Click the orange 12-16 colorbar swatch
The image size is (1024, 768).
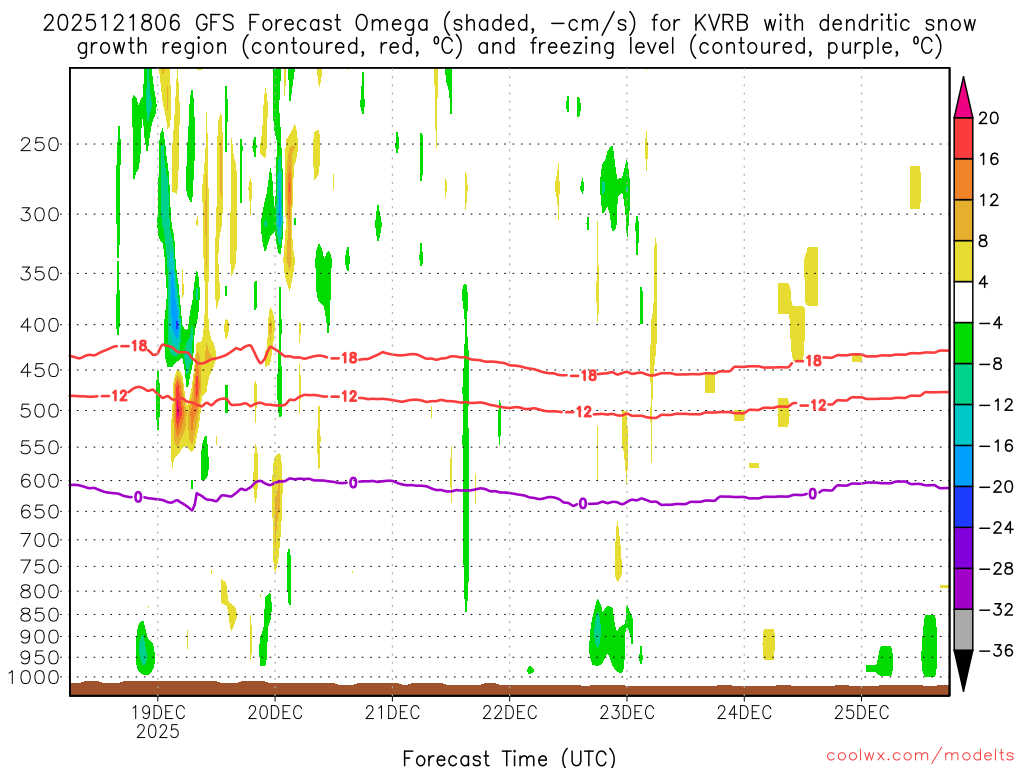click(x=963, y=180)
